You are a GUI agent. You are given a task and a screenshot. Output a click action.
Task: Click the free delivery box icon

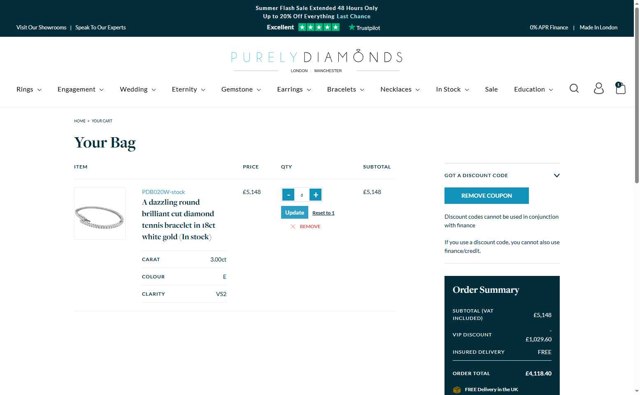[x=457, y=390]
